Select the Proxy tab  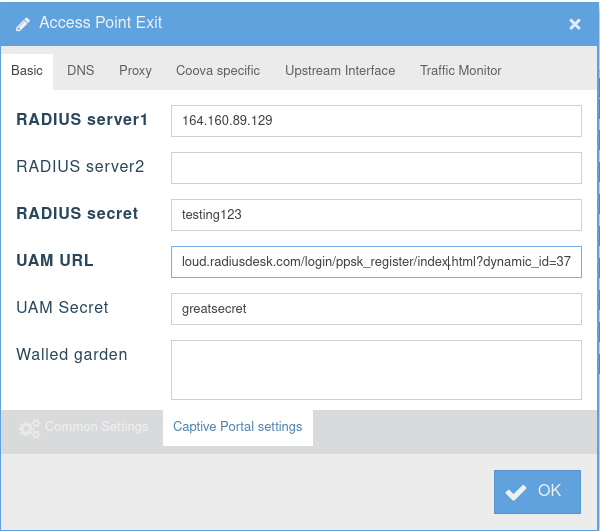click(x=135, y=71)
